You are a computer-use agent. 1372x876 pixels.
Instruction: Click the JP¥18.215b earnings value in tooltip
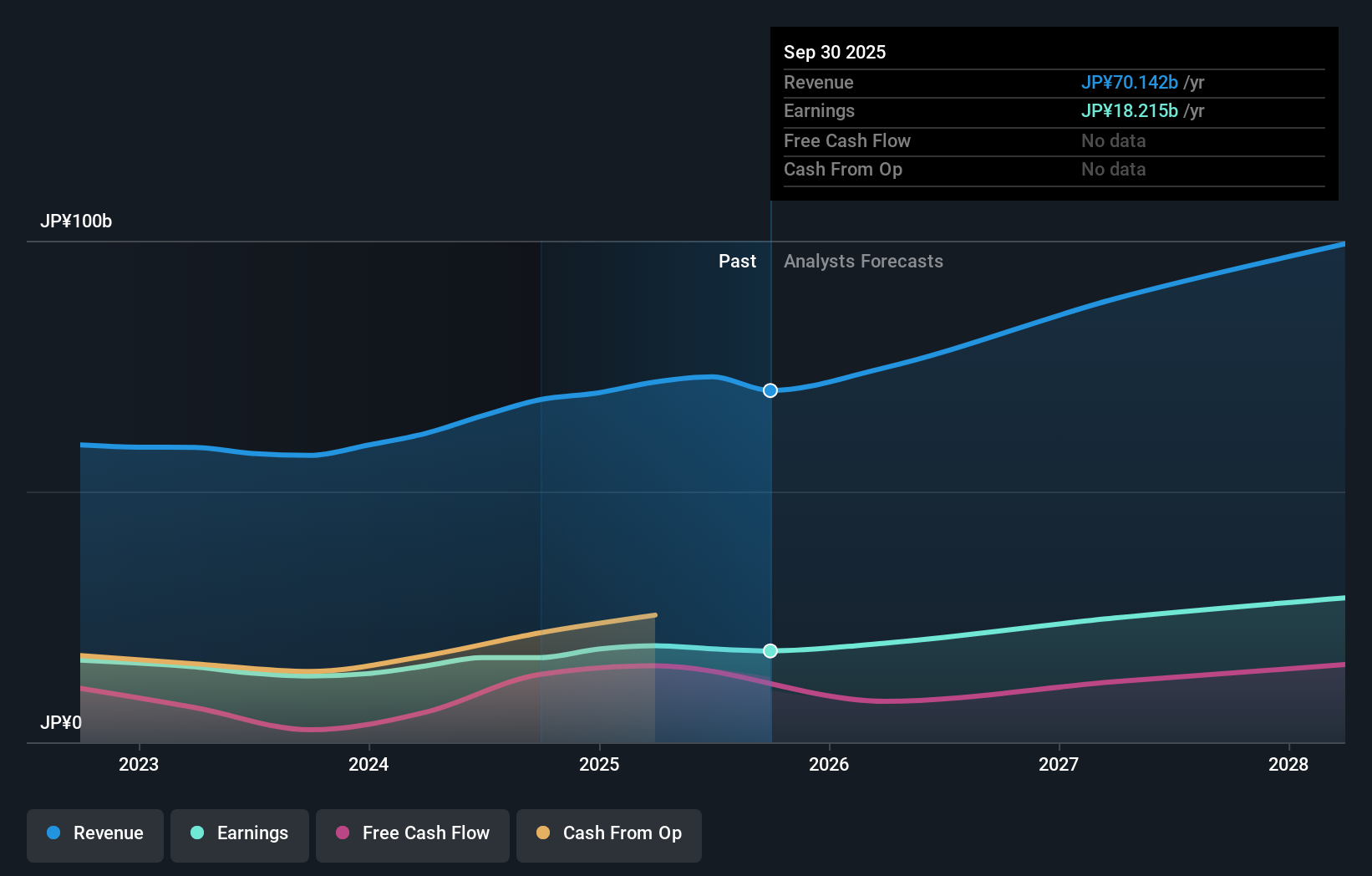(x=1130, y=110)
